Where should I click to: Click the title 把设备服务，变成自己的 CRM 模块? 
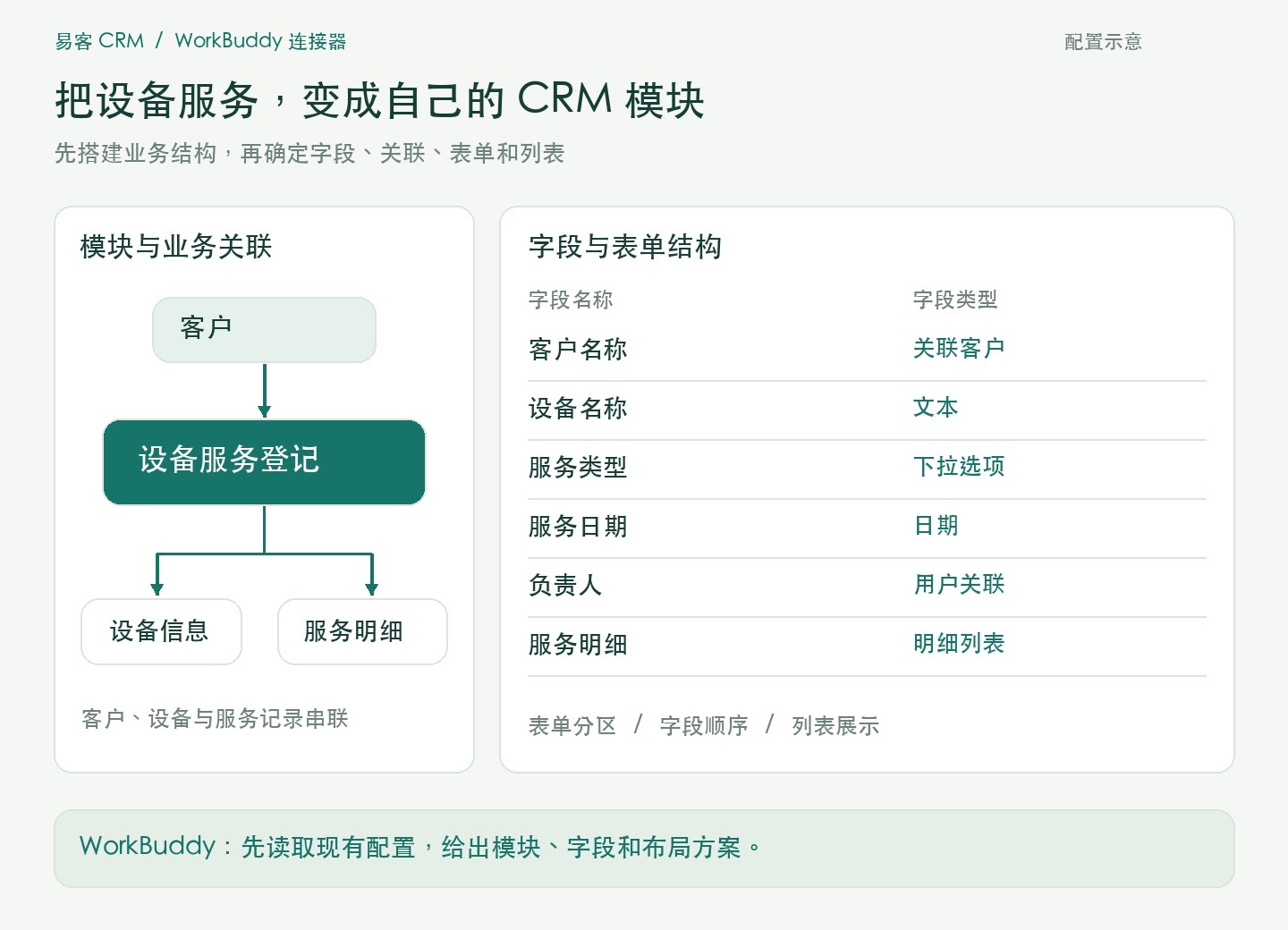click(x=380, y=99)
